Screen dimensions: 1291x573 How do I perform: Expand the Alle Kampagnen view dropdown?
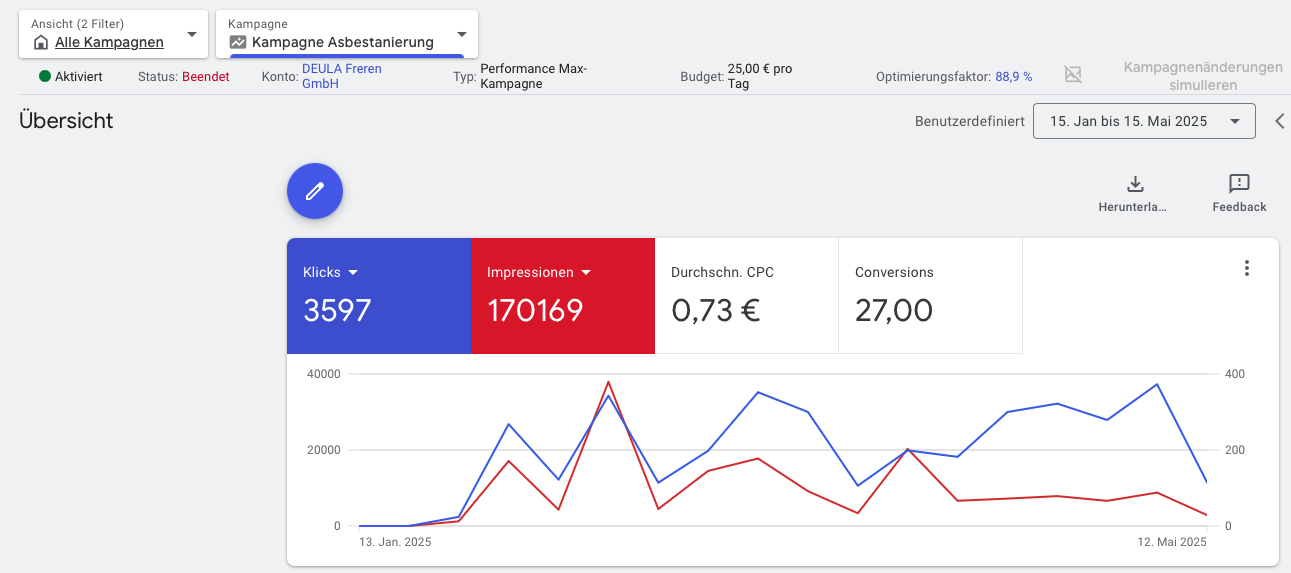(191, 34)
